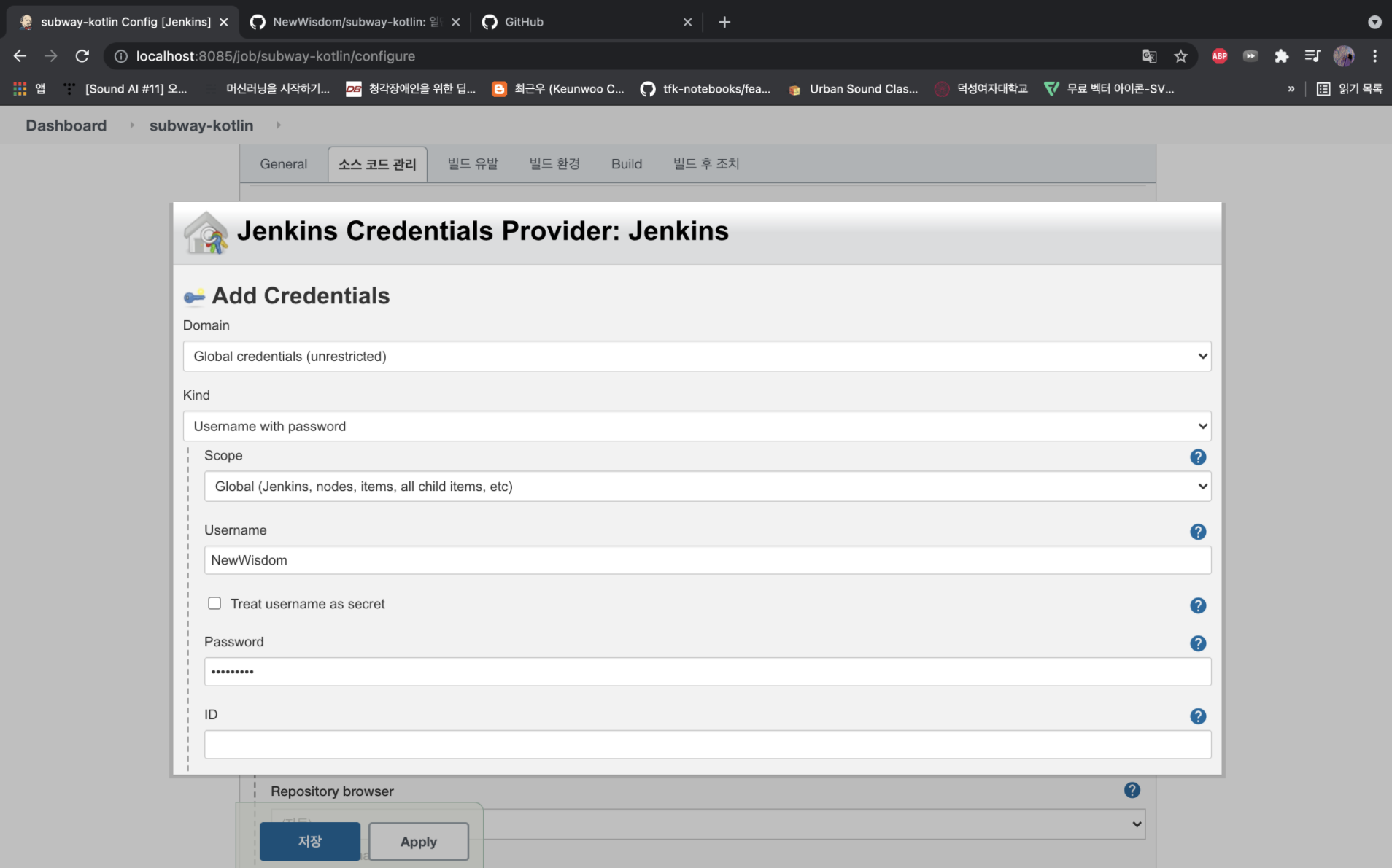Open the Chrome profile avatar

tap(1344, 56)
